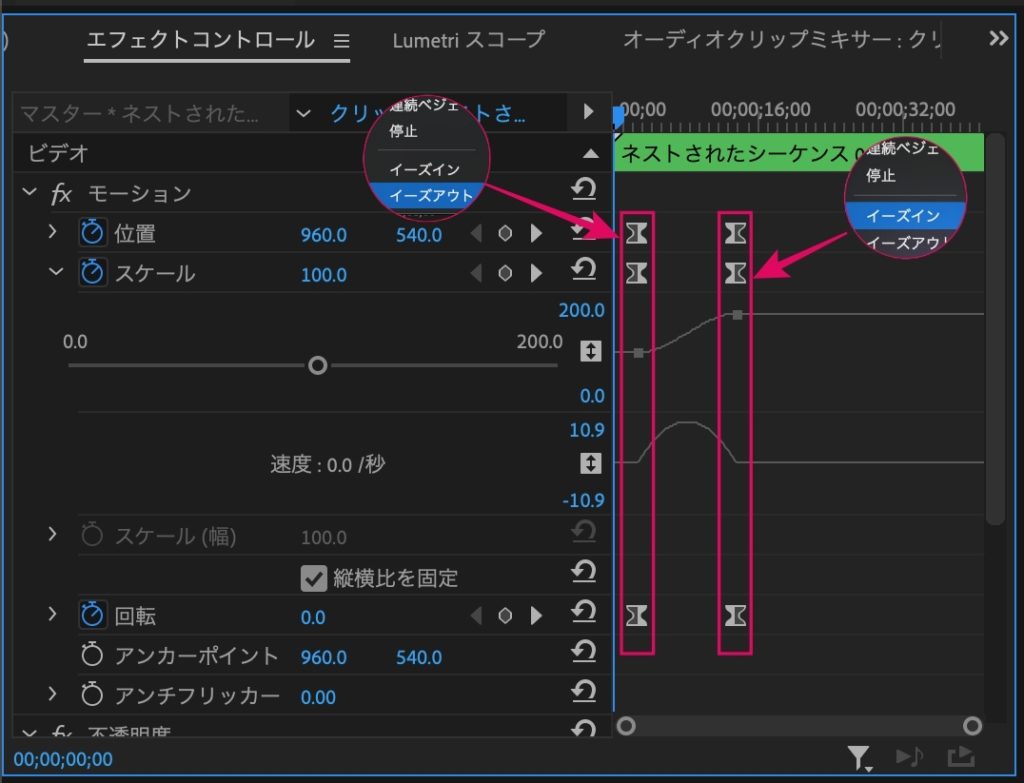Image resolution: width=1024 pixels, height=783 pixels.
Task: Expand the 位置 property
Action: pos(52,232)
